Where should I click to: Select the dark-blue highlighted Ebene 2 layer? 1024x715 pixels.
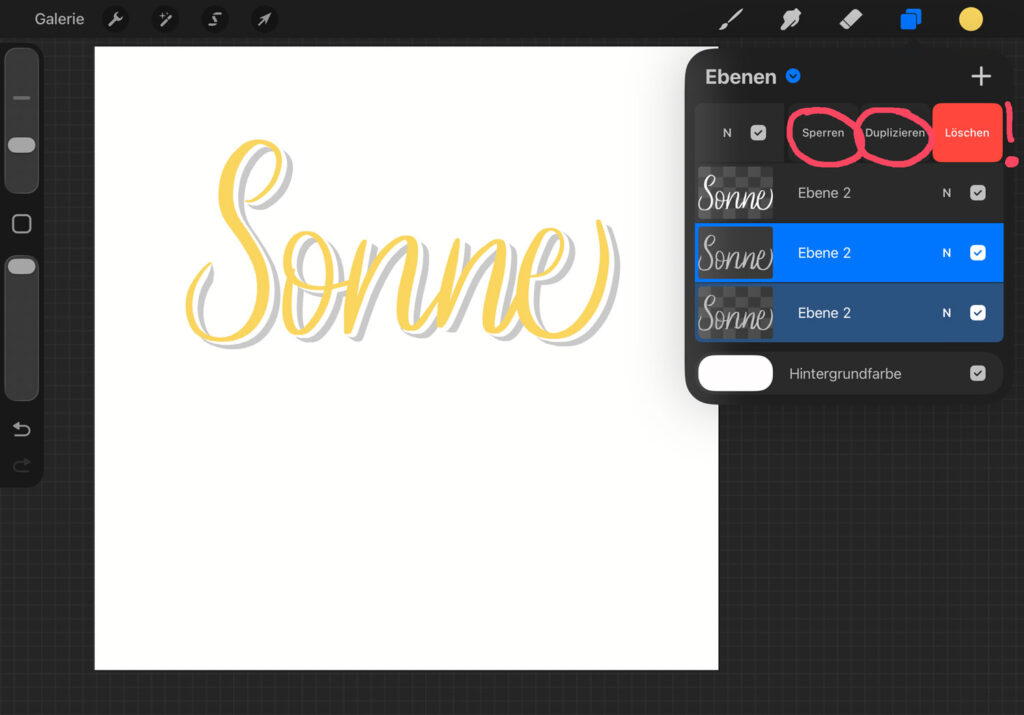(849, 313)
